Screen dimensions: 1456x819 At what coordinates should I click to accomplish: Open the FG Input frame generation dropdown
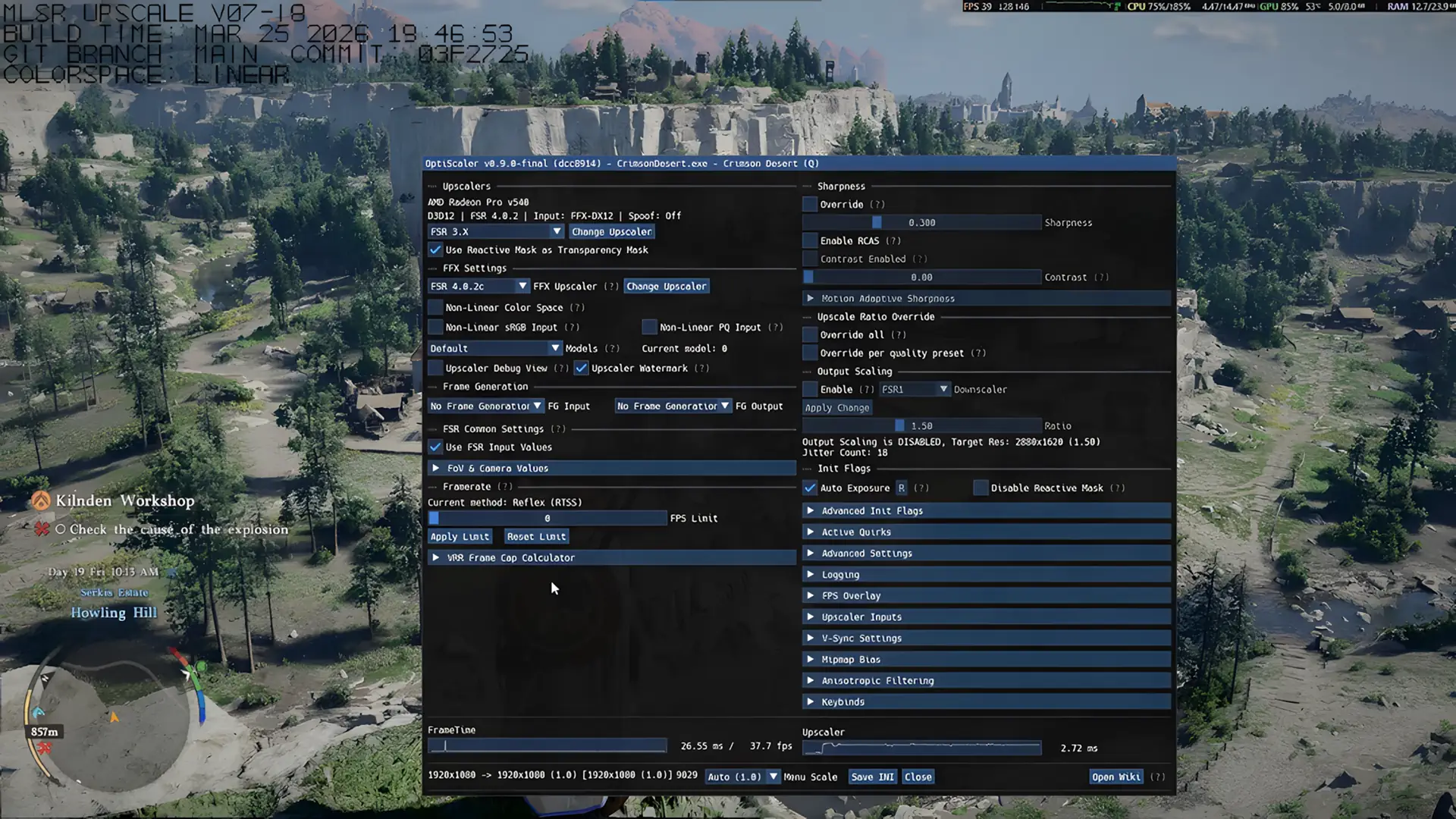point(485,406)
